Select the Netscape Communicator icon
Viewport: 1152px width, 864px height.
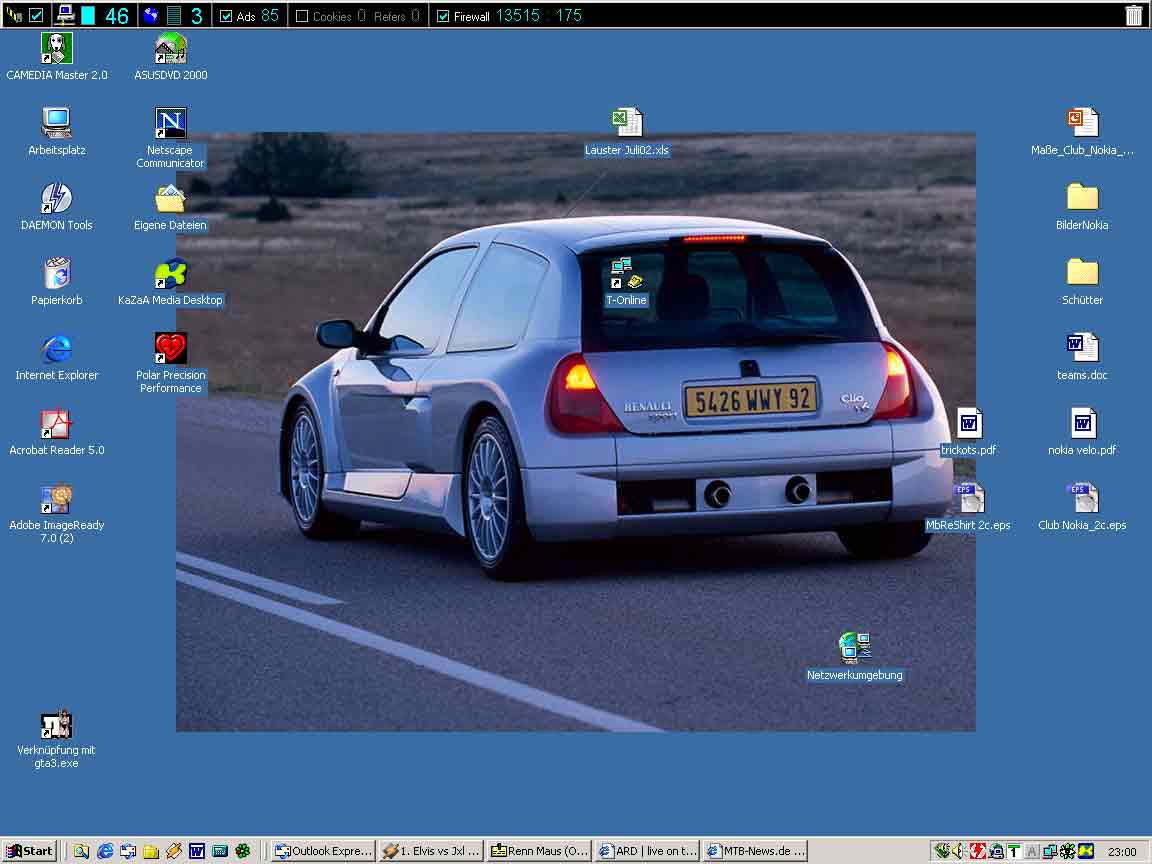click(170, 124)
